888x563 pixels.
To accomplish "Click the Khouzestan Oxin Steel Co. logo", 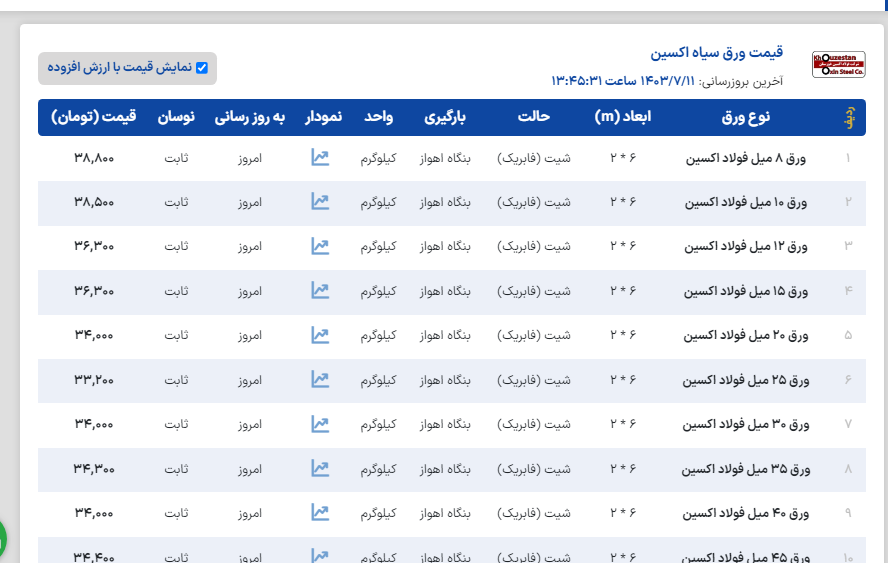I will (x=838, y=65).
